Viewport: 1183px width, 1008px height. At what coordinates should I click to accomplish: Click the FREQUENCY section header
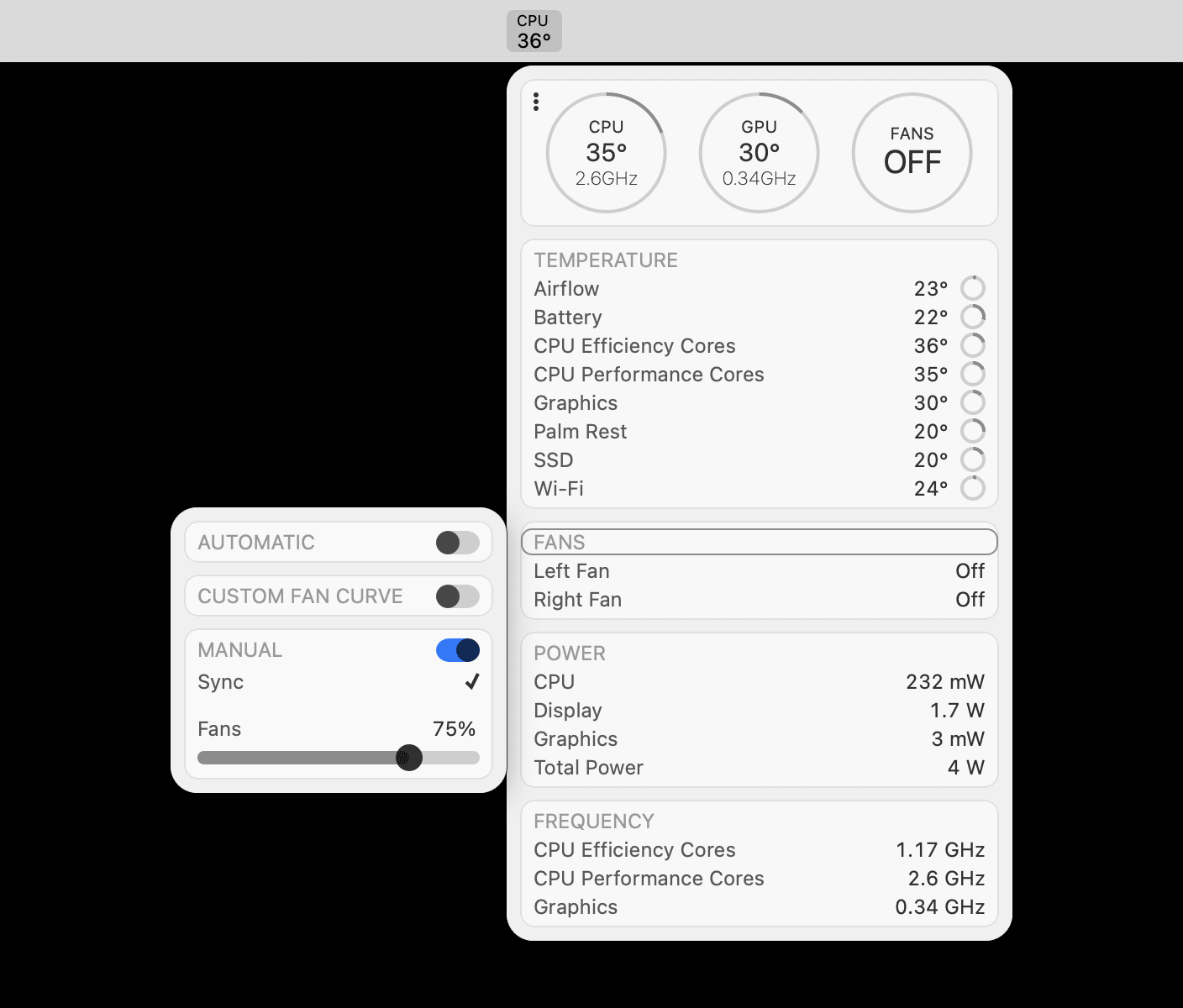pos(594,822)
